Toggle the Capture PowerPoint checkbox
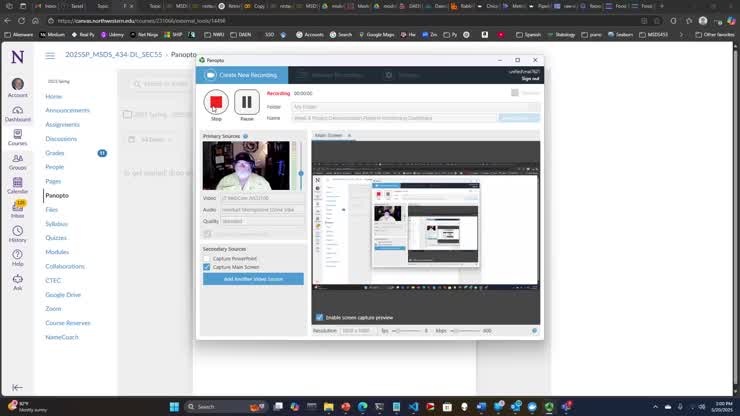Viewport: 740px width, 416px height. tap(207, 259)
